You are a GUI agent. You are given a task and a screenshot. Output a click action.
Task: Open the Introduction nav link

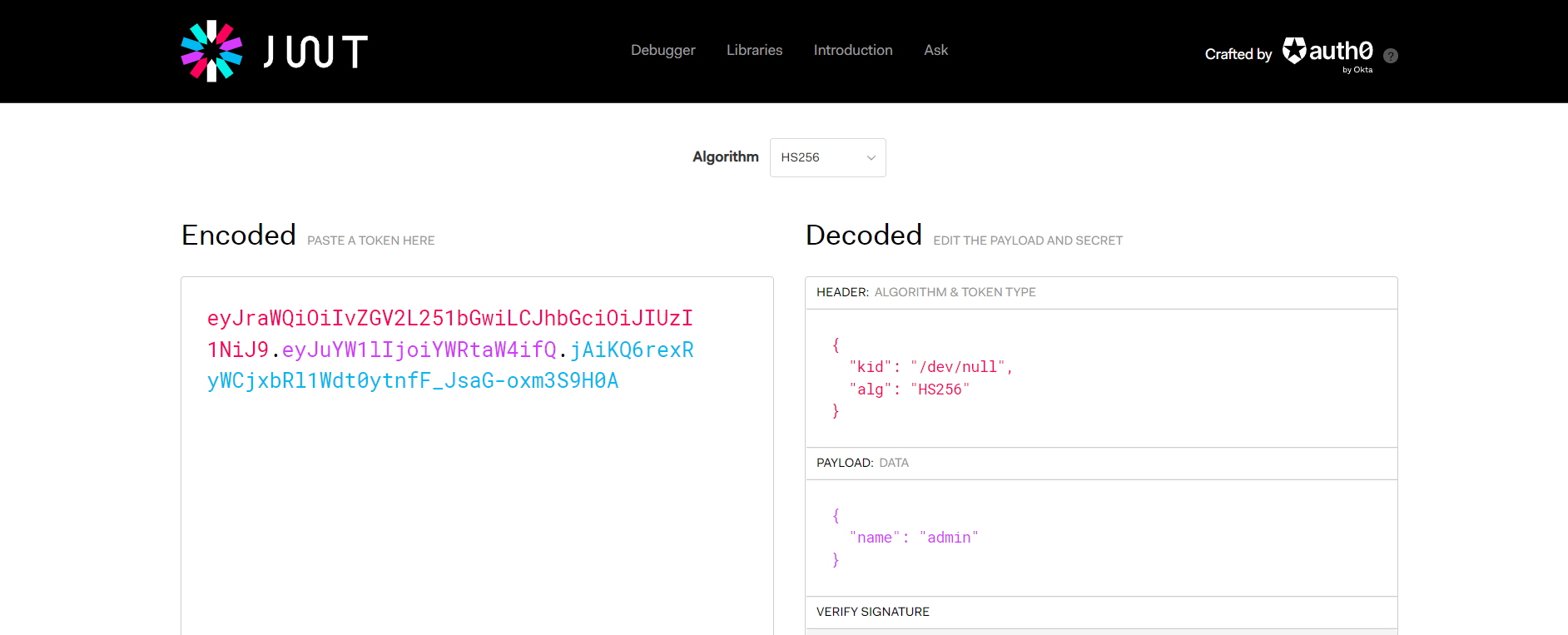[x=853, y=50]
